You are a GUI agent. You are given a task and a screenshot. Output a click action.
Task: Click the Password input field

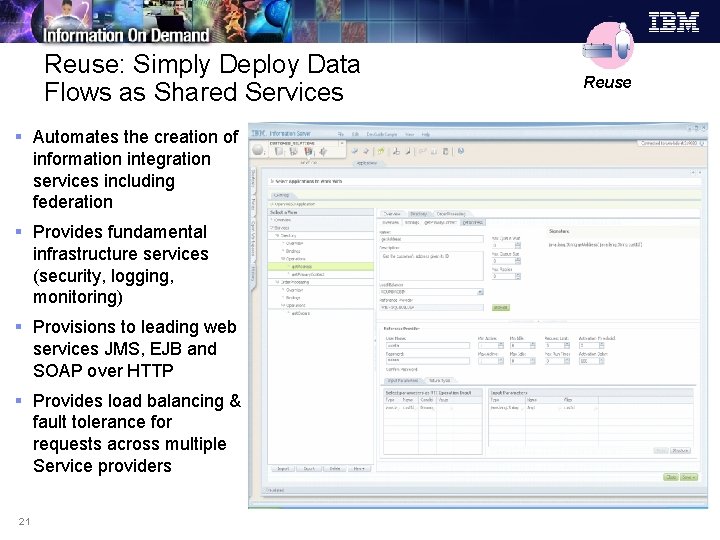click(428, 361)
